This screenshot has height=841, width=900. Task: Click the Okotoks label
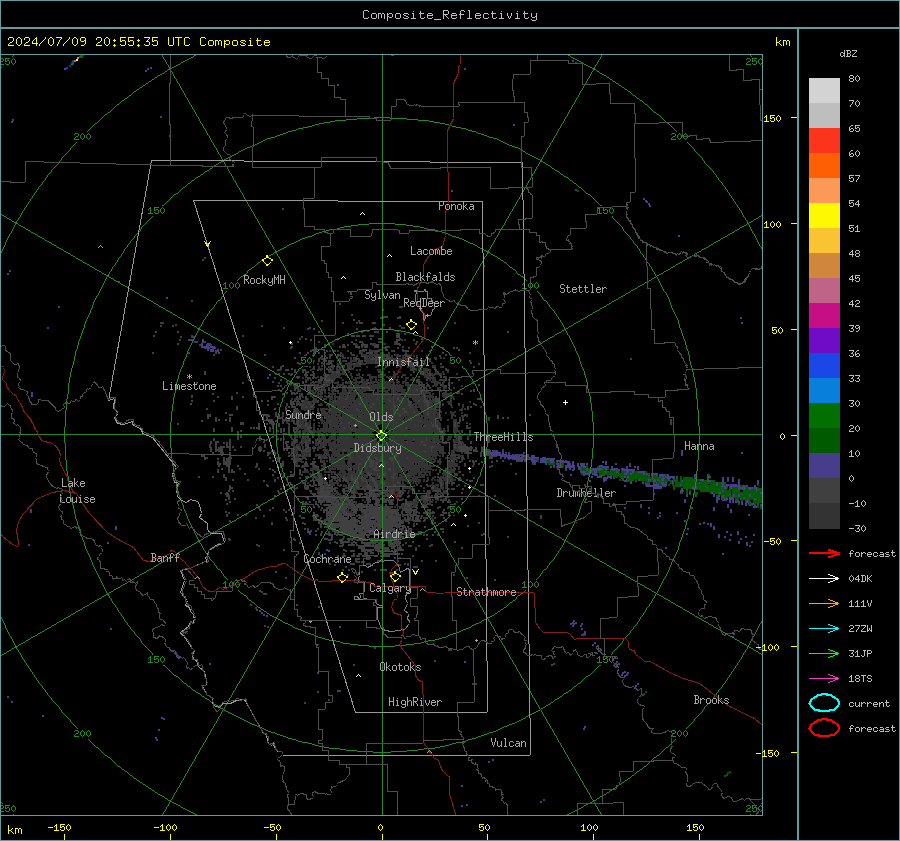[400, 667]
